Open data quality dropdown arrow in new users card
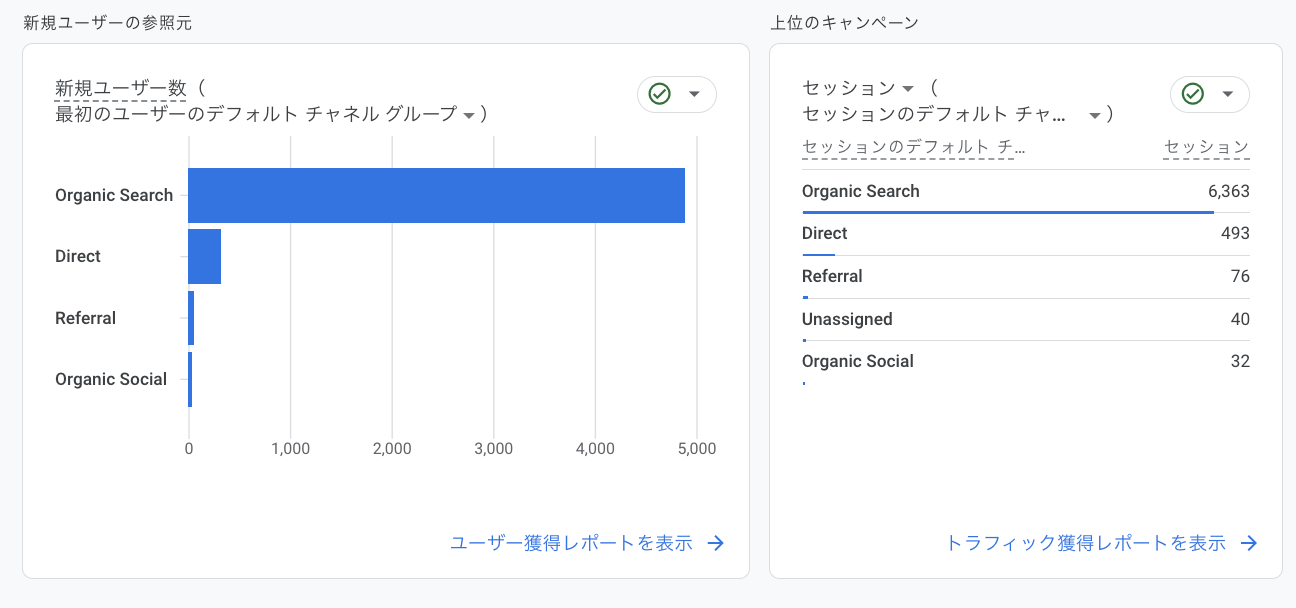 point(694,94)
